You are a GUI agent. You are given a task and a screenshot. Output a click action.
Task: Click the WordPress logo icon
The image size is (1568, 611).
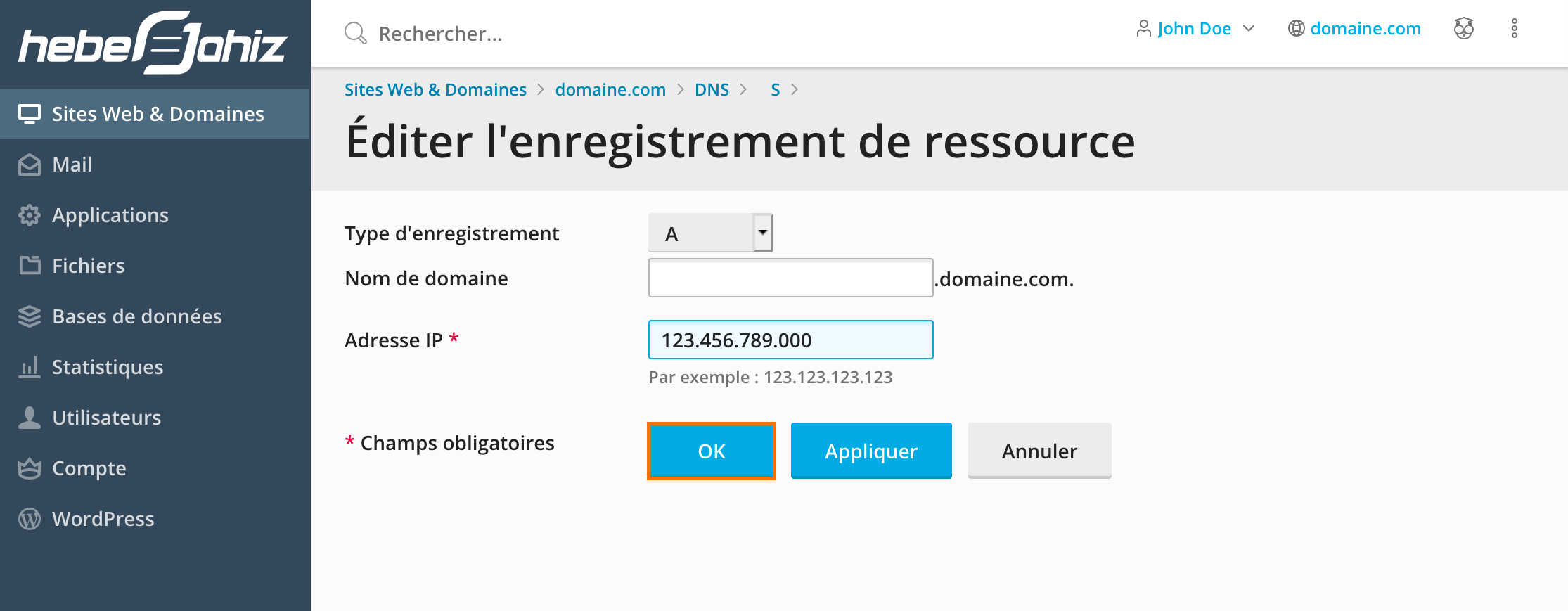click(x=30, y=519)
